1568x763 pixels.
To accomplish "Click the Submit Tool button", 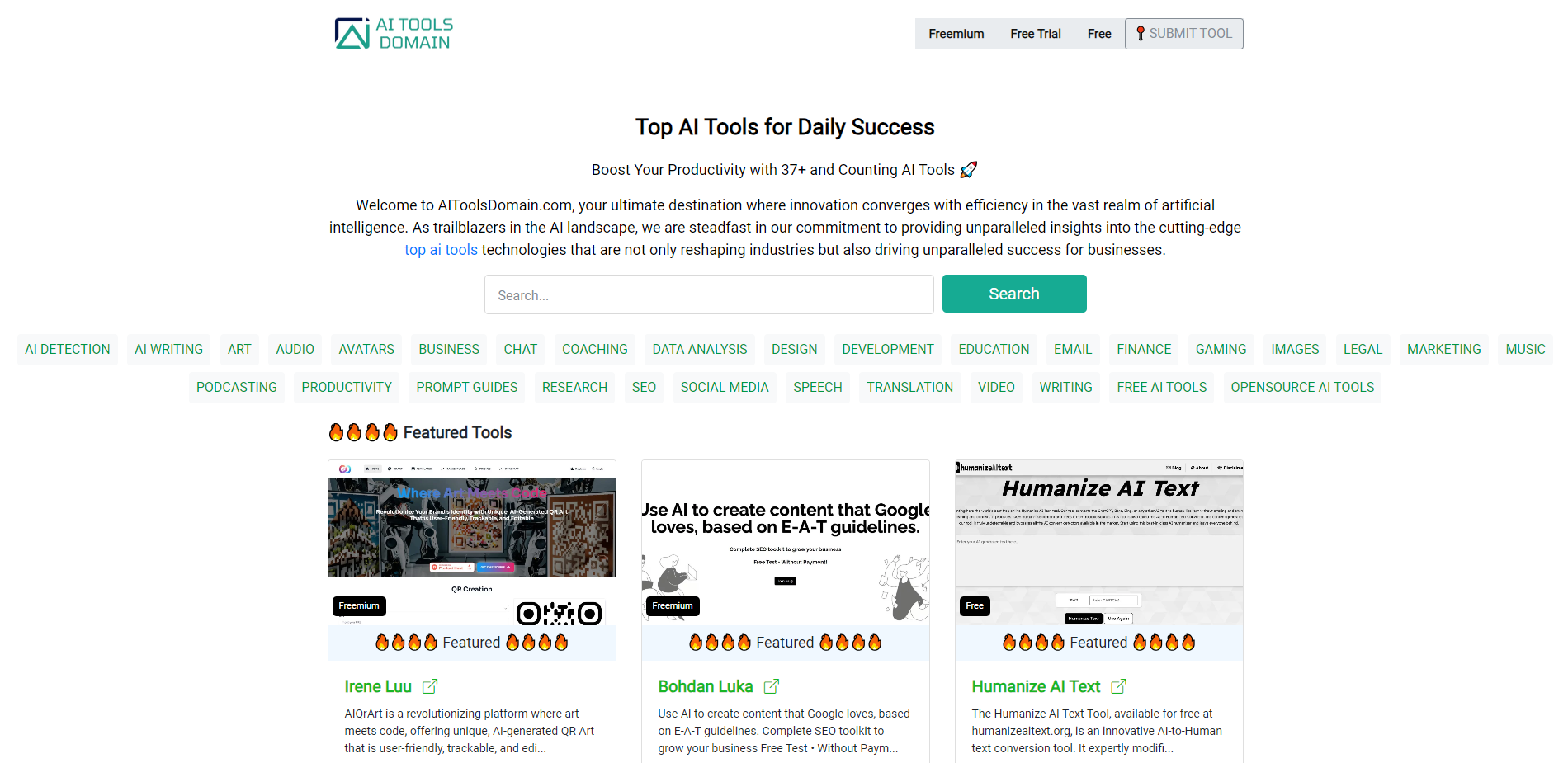I will [1183, 34].
